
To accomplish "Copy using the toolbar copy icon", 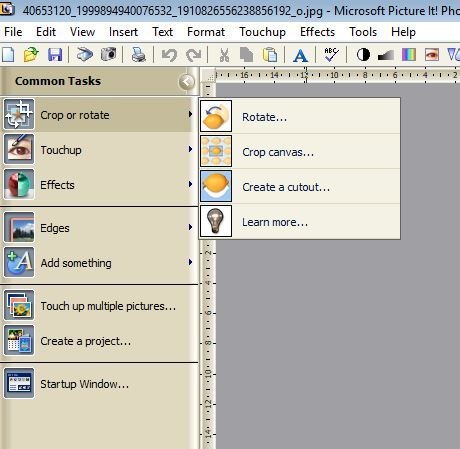I will 247,55.
